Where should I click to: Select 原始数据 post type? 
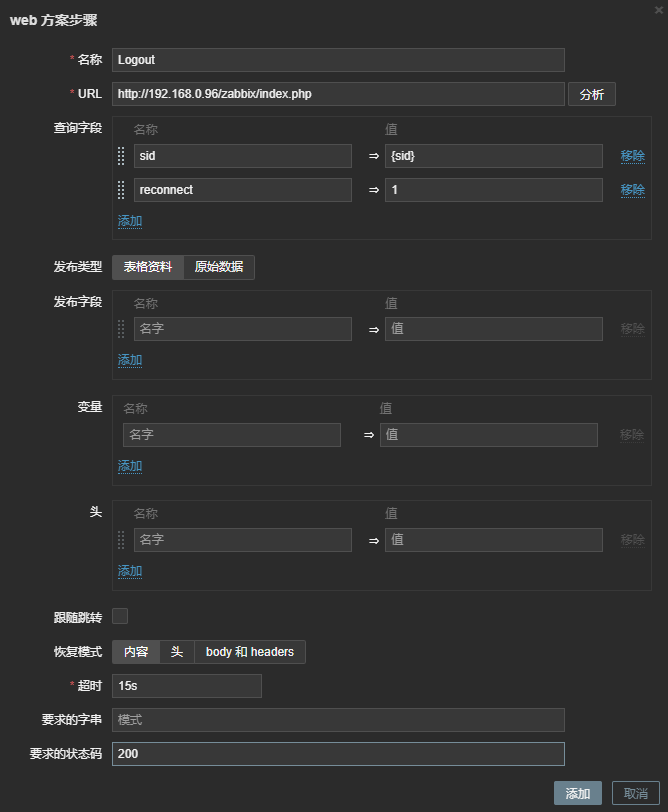[x=219, y=267]
